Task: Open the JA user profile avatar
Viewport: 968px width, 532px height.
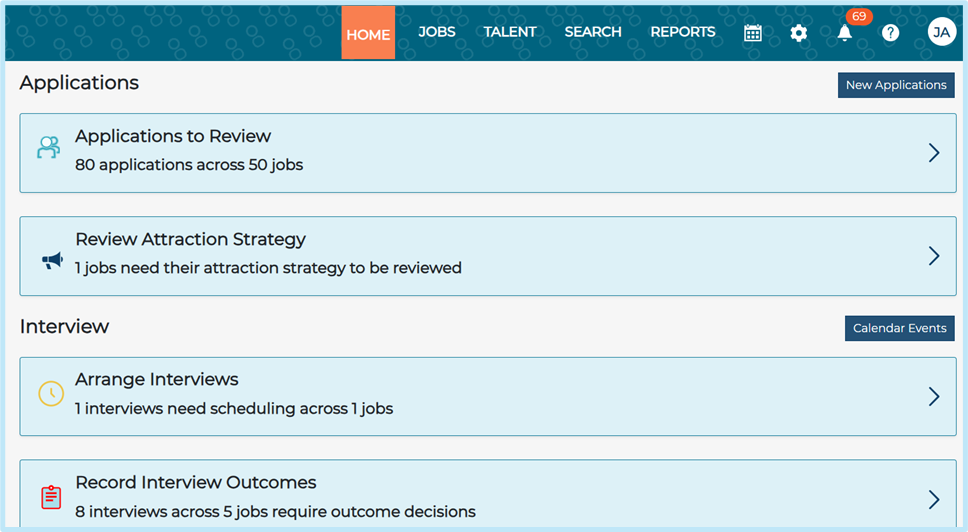Action: 941,32
